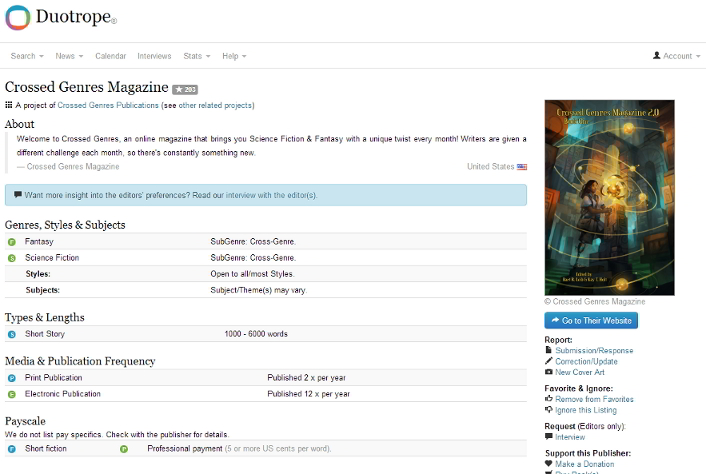Screen dimensions: 706x474
Task: Click the Go to Their Website button
Action: [x=591, y=321]
